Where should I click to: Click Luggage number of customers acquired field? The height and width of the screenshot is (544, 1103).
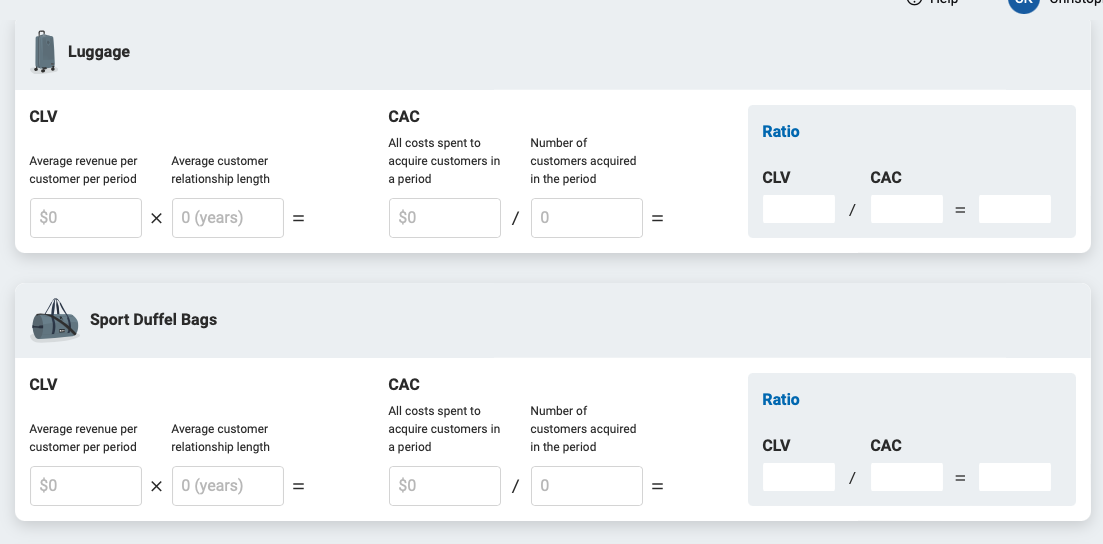click(x=587, y=218)
